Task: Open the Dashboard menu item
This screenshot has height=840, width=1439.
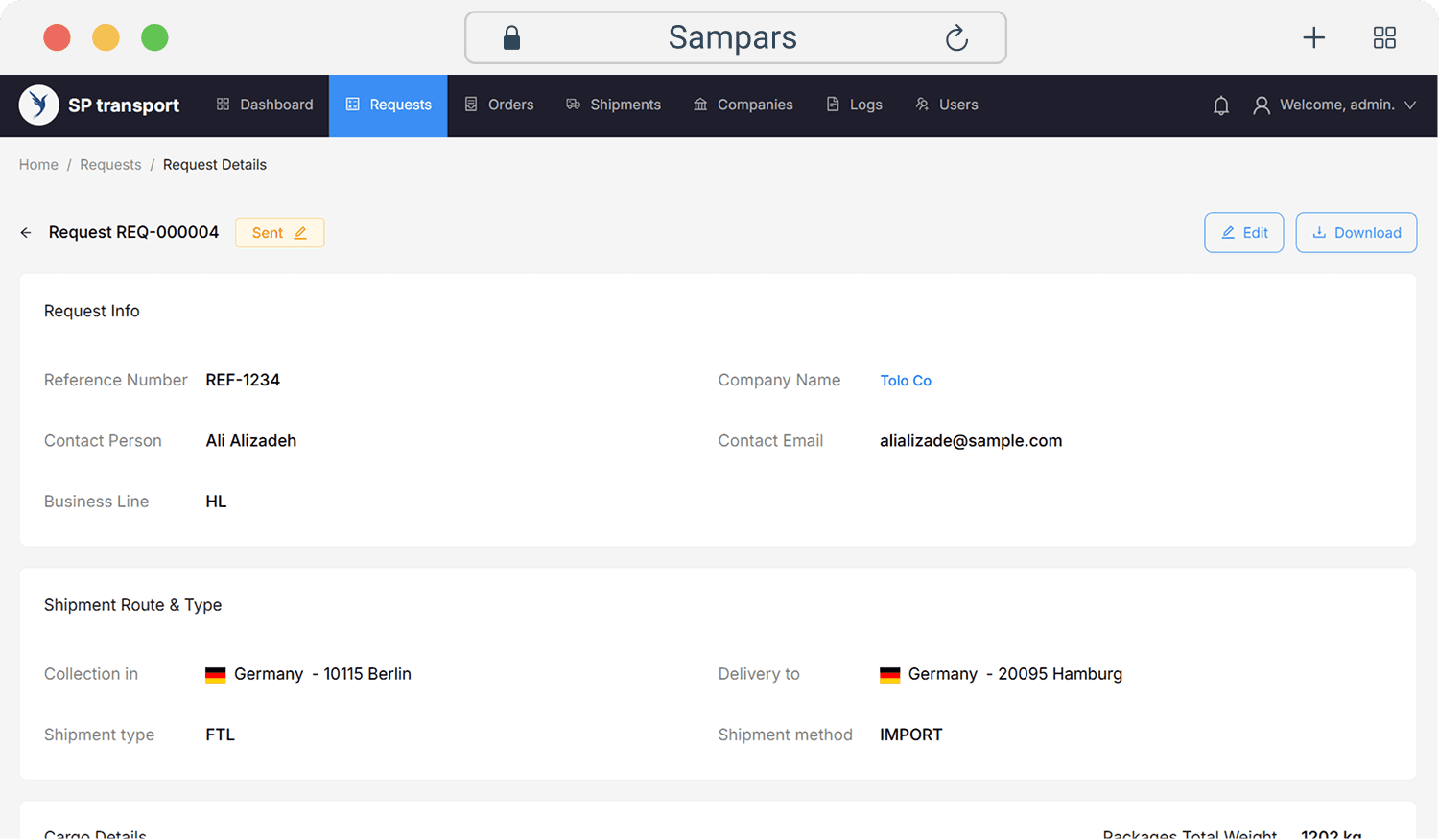Action: (265, 105)
